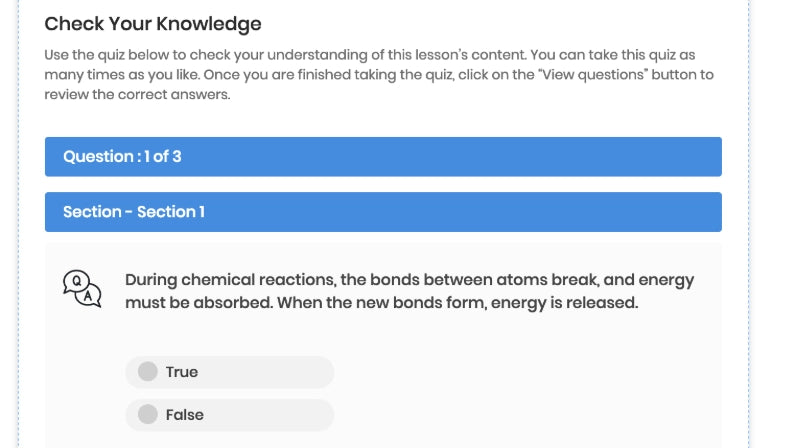Click the "Q" bubble in the quiz icon
The image size is (795, 448).
(x=76, y=281)
